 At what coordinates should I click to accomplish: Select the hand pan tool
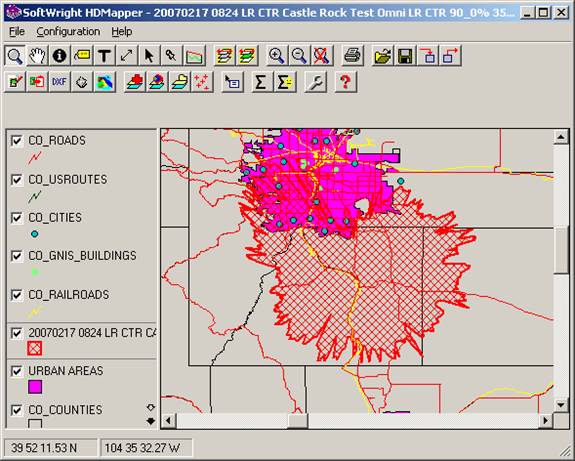tap(37, 56)
